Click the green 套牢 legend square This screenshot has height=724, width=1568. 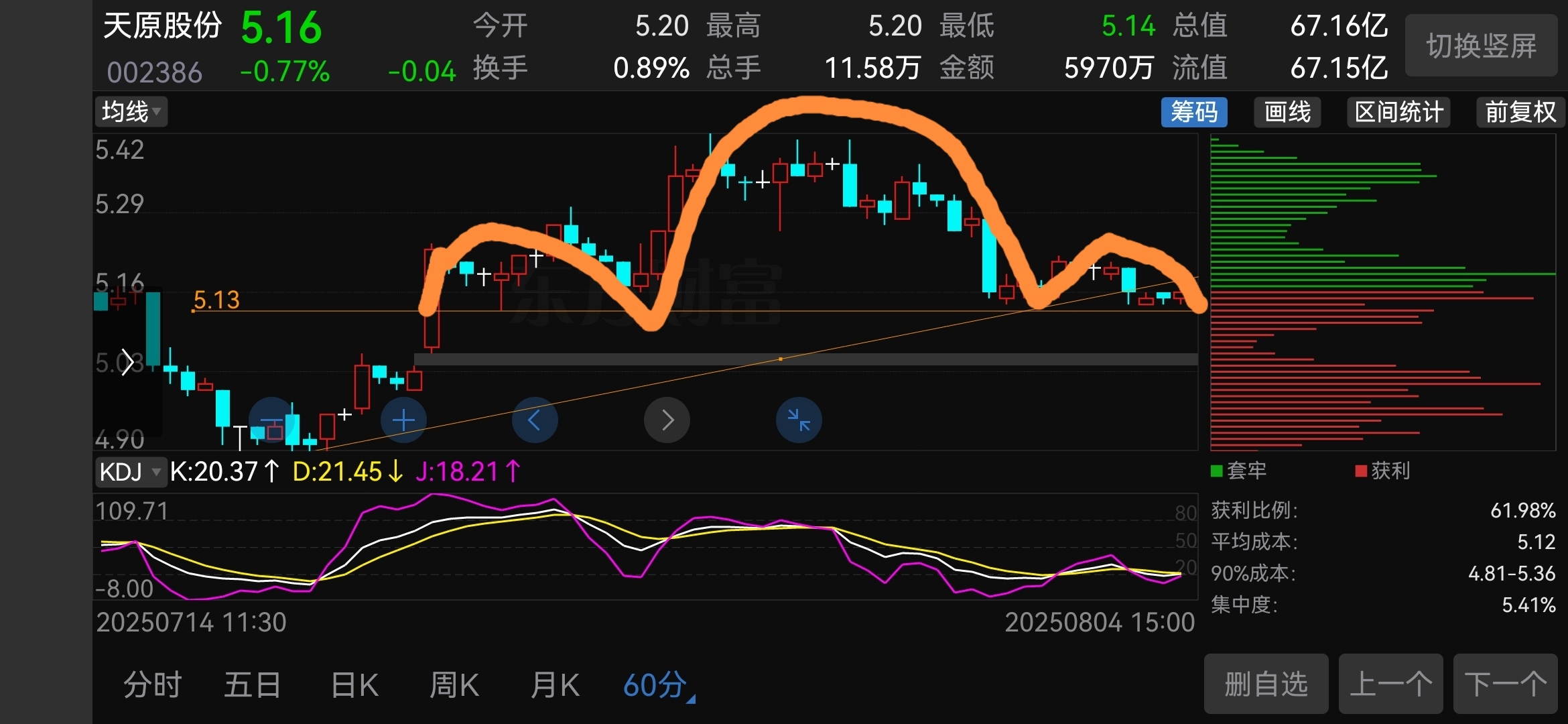pos(1217,471)
